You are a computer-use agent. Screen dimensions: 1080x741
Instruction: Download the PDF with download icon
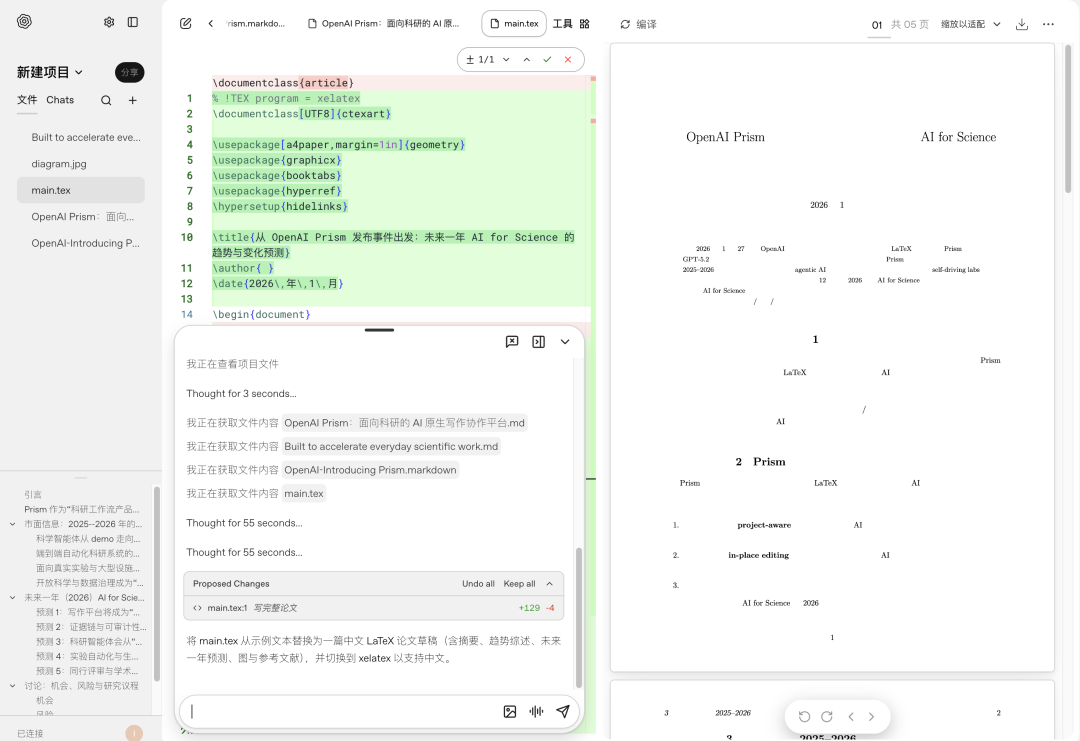coord(1022,24)
